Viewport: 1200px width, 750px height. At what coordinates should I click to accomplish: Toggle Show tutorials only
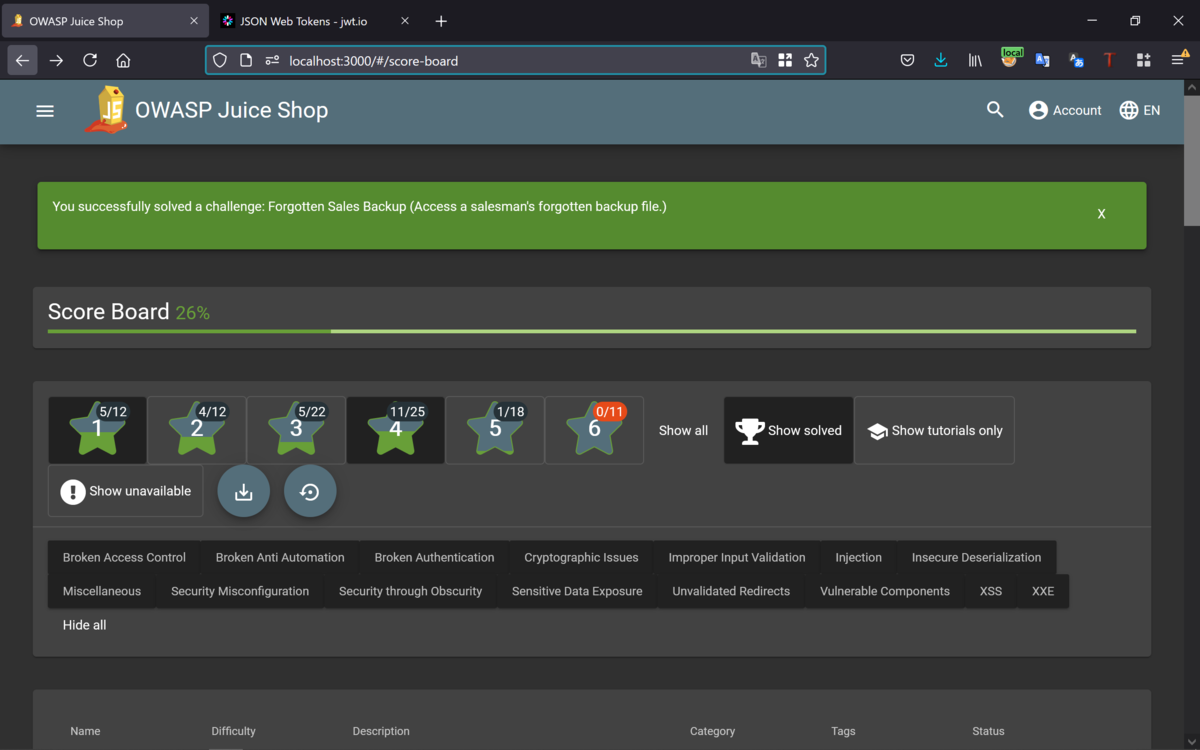pyautogui.click(x=934, y=430)
